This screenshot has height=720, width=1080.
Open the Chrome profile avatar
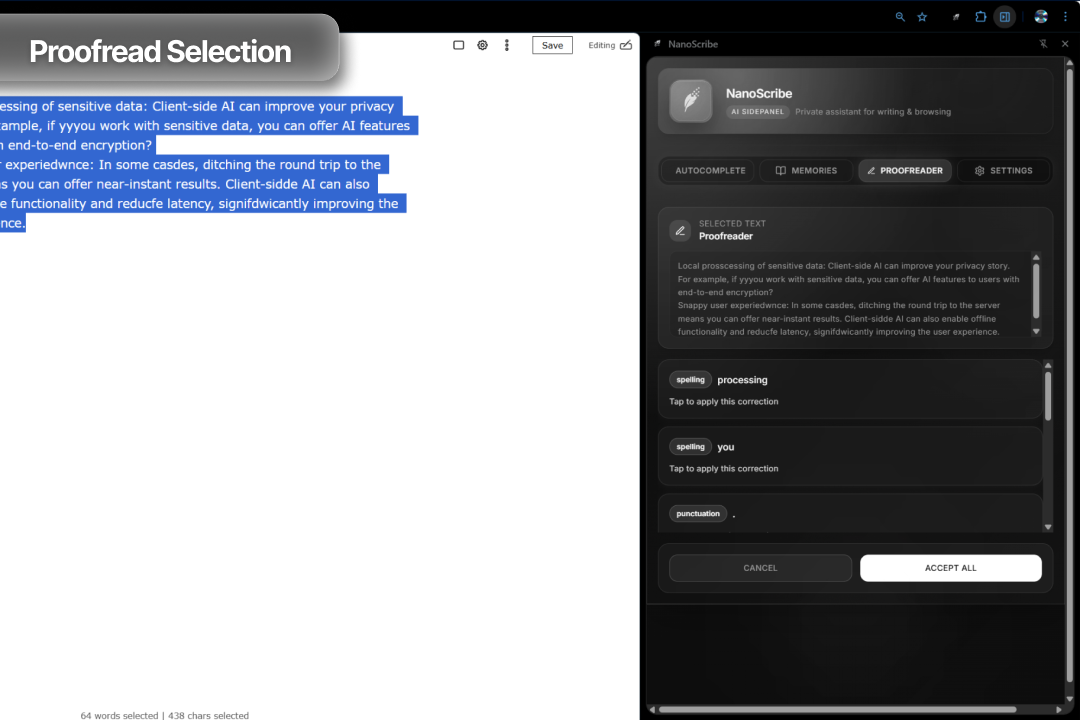[1041, 17]
